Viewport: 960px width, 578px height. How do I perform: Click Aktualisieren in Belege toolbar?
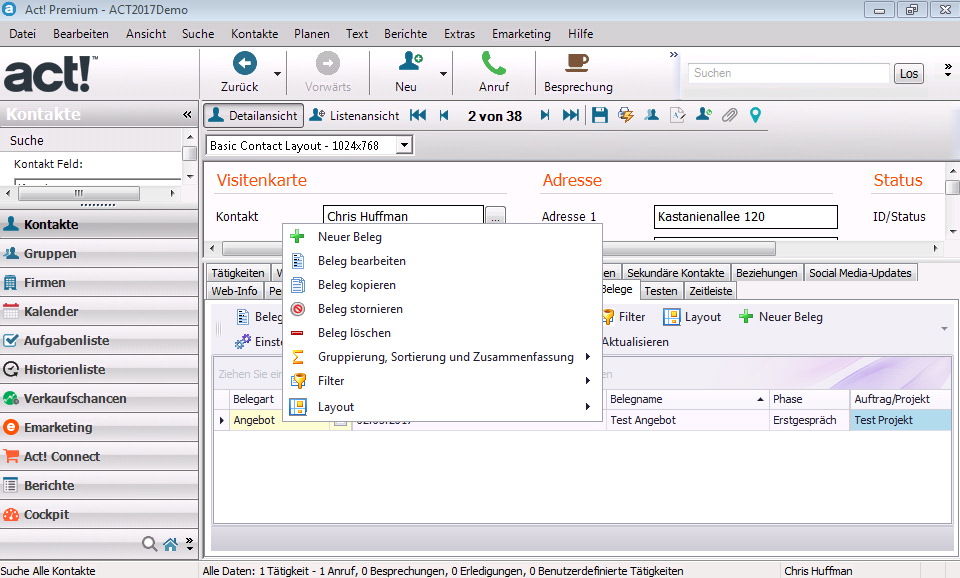(635, 342)
